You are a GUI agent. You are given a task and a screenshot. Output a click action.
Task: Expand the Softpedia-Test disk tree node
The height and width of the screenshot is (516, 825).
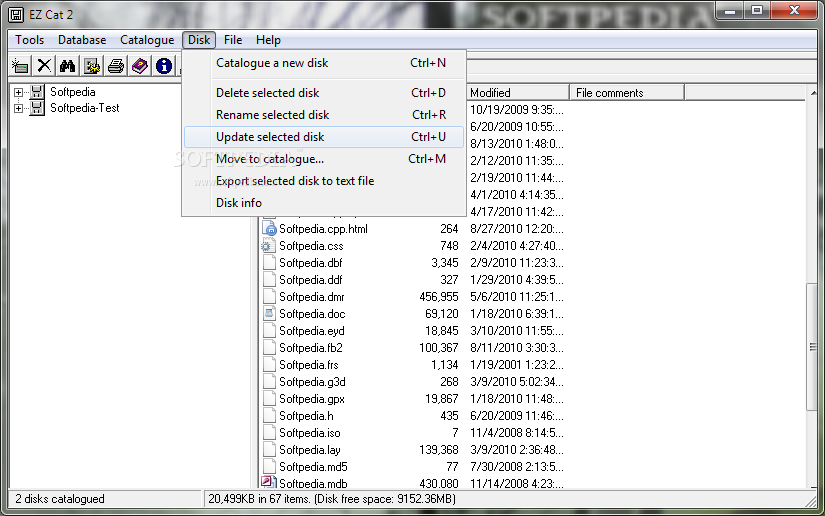click(x=18, y=109)
